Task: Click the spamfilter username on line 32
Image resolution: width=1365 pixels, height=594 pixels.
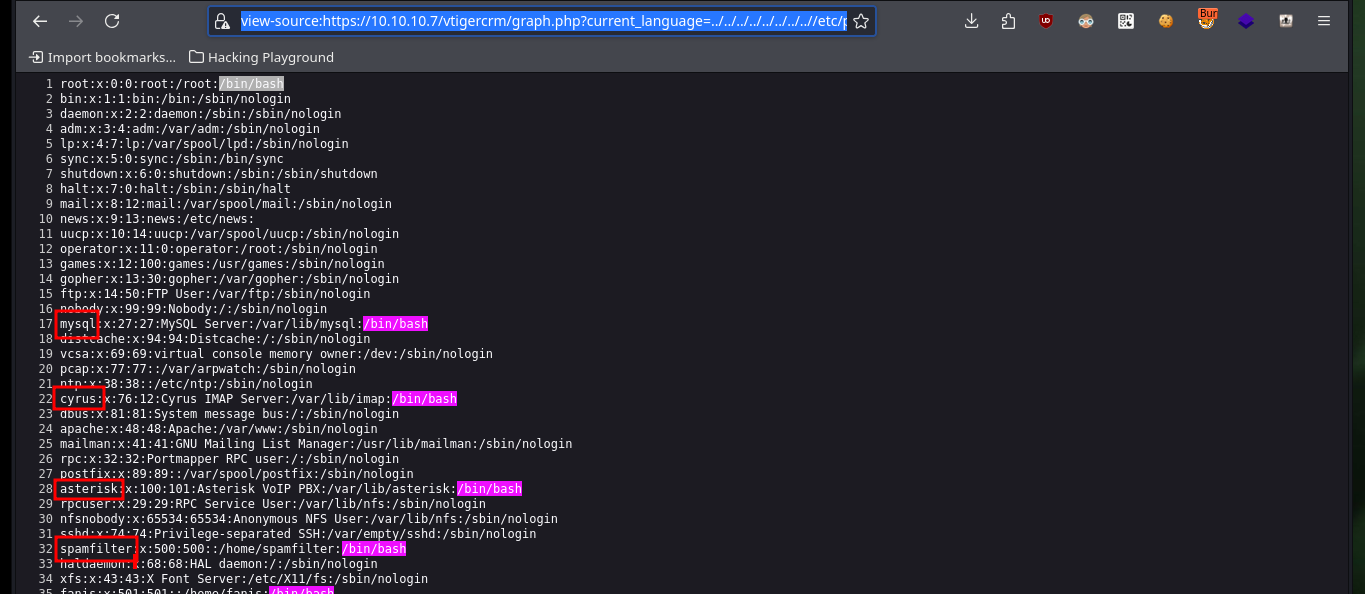Action: click(95, 549)
